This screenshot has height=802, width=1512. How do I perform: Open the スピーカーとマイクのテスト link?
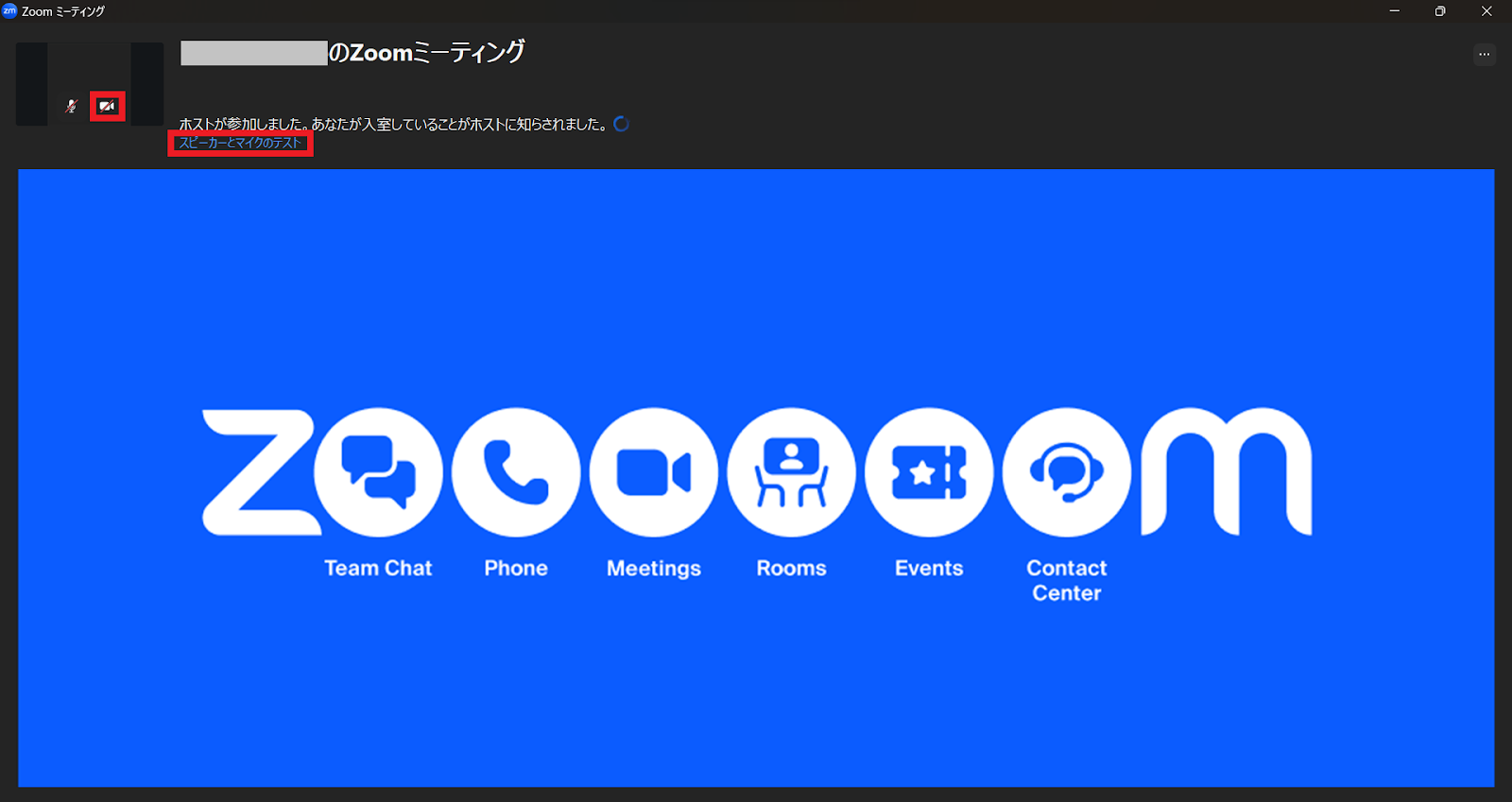pyautogui.click(x=240, y=143)
